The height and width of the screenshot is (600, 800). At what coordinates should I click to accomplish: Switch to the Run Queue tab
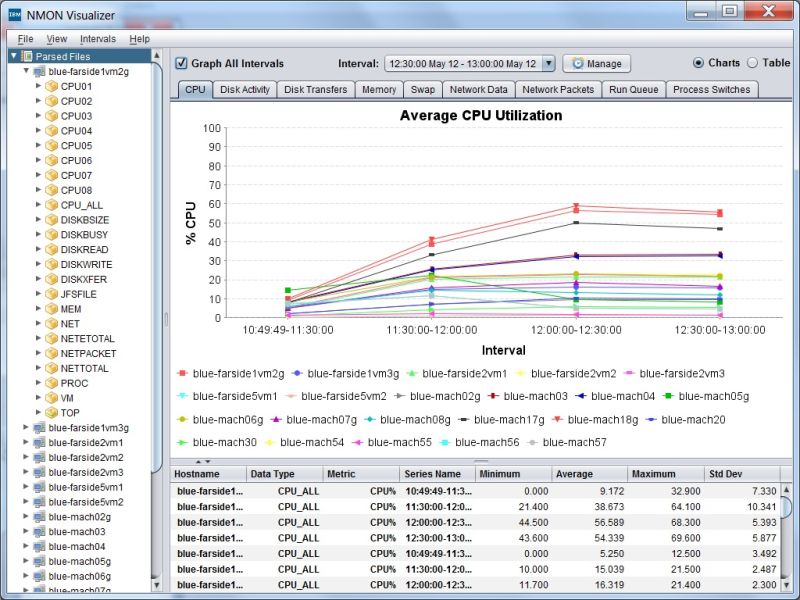(634, 89)
